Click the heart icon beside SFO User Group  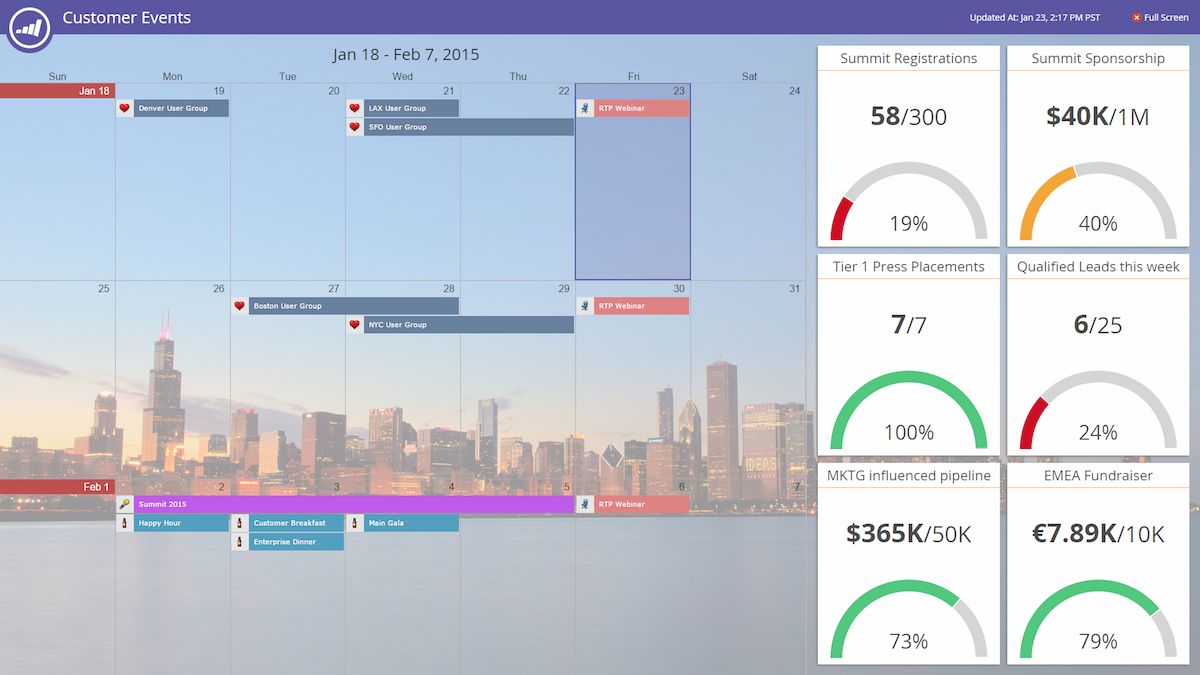tap(354, 127)
